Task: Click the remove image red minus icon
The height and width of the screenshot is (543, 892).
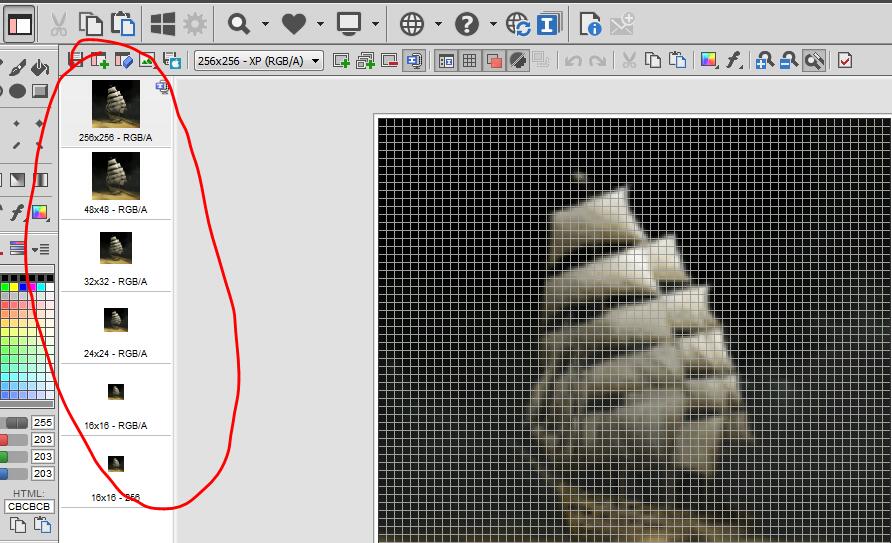Action: (x=389, y=60)
